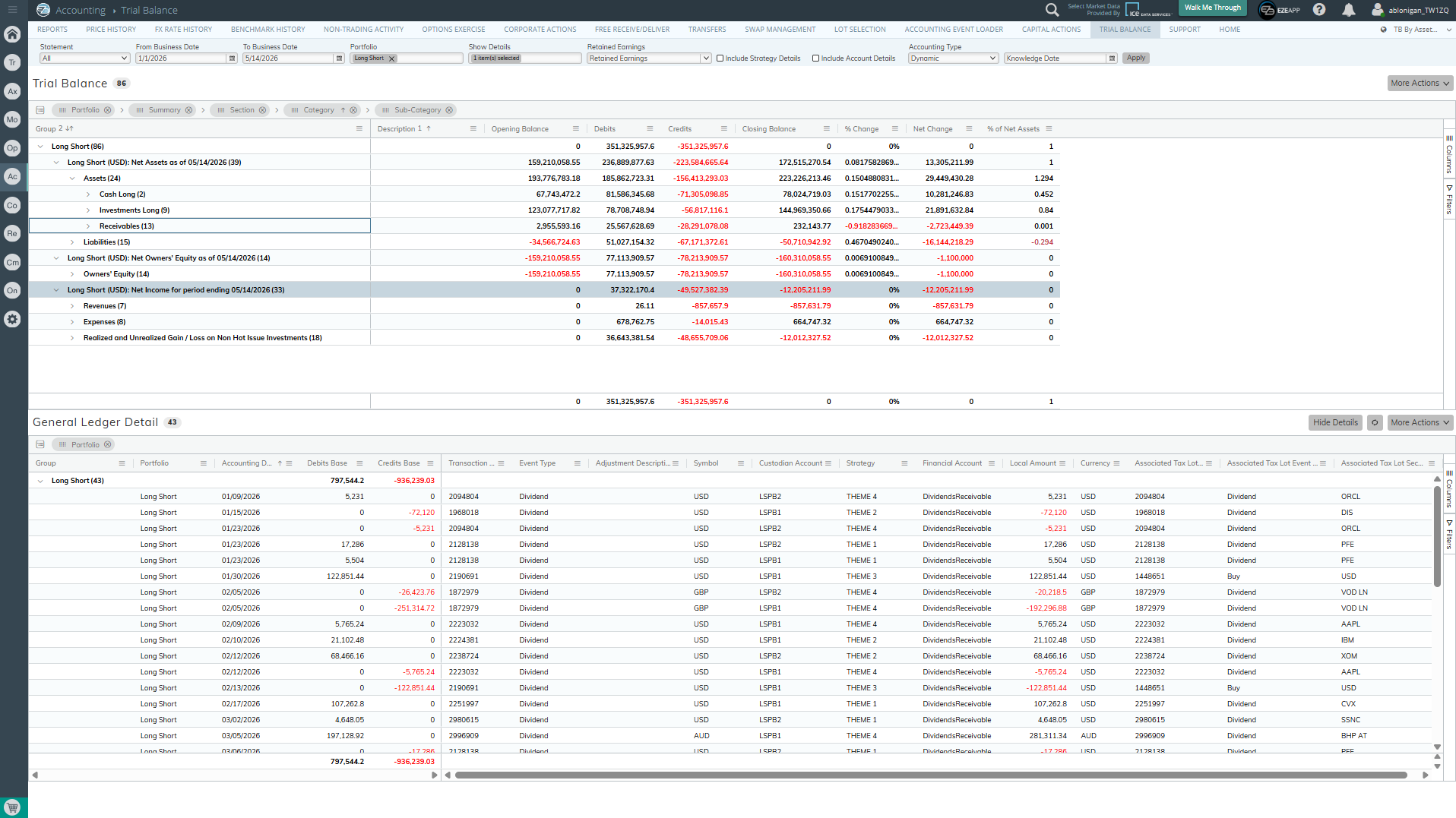This screenshot has width=1456, height=818.
Task: Open the Statement dropdown
Action: [84, 58]
